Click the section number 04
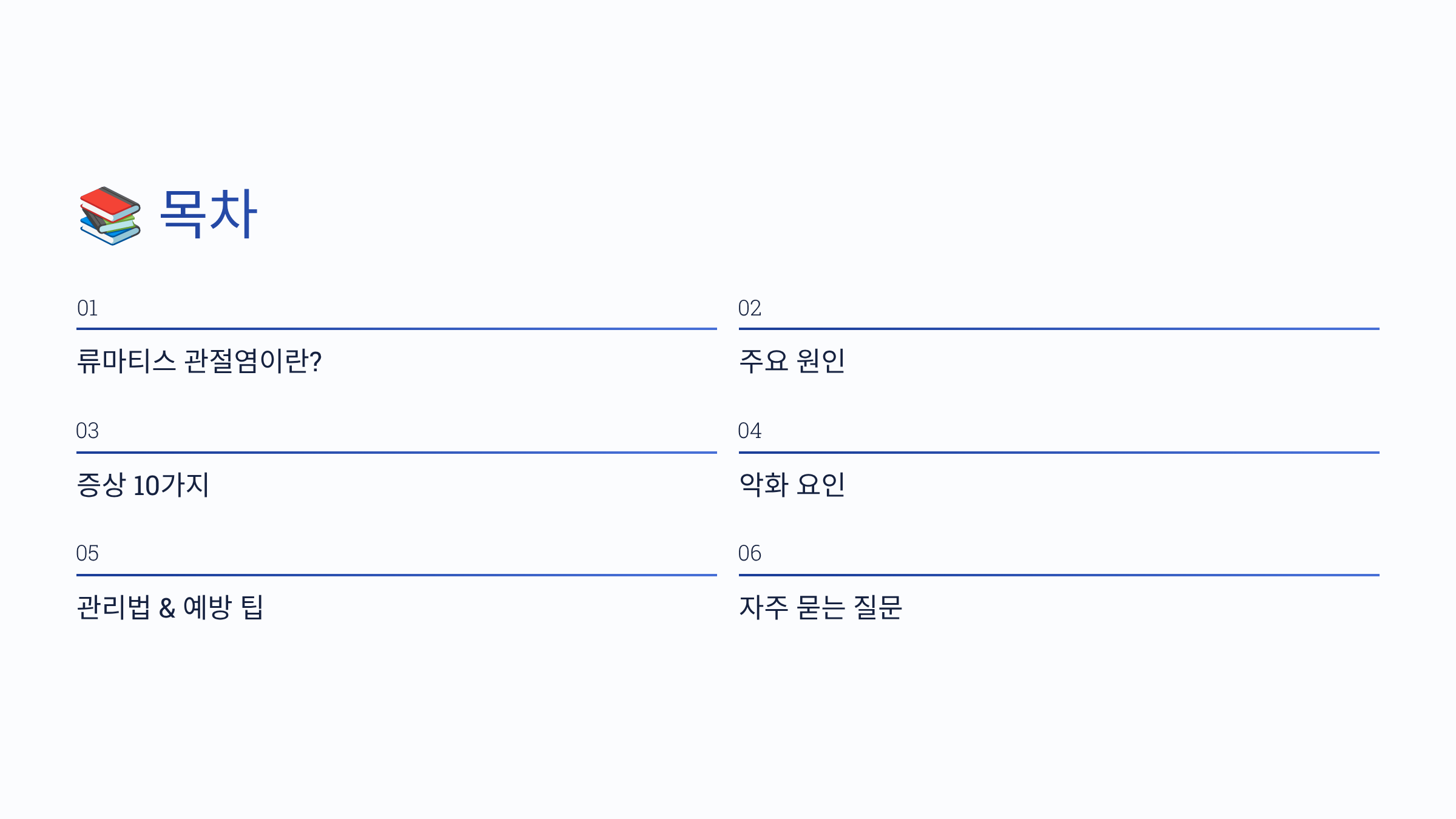1456x819 pixels. 750,431
